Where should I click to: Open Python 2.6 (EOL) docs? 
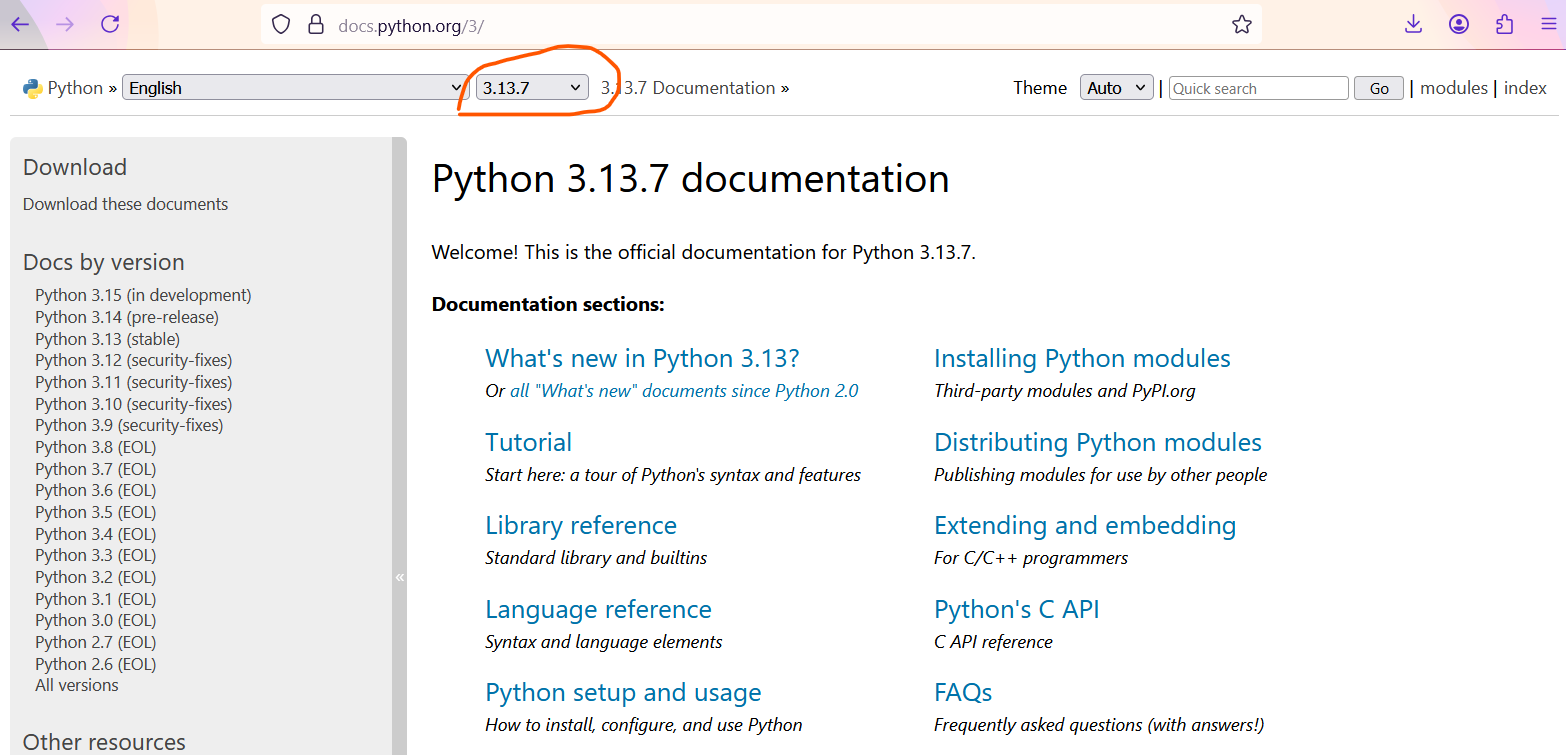(96, 664)
